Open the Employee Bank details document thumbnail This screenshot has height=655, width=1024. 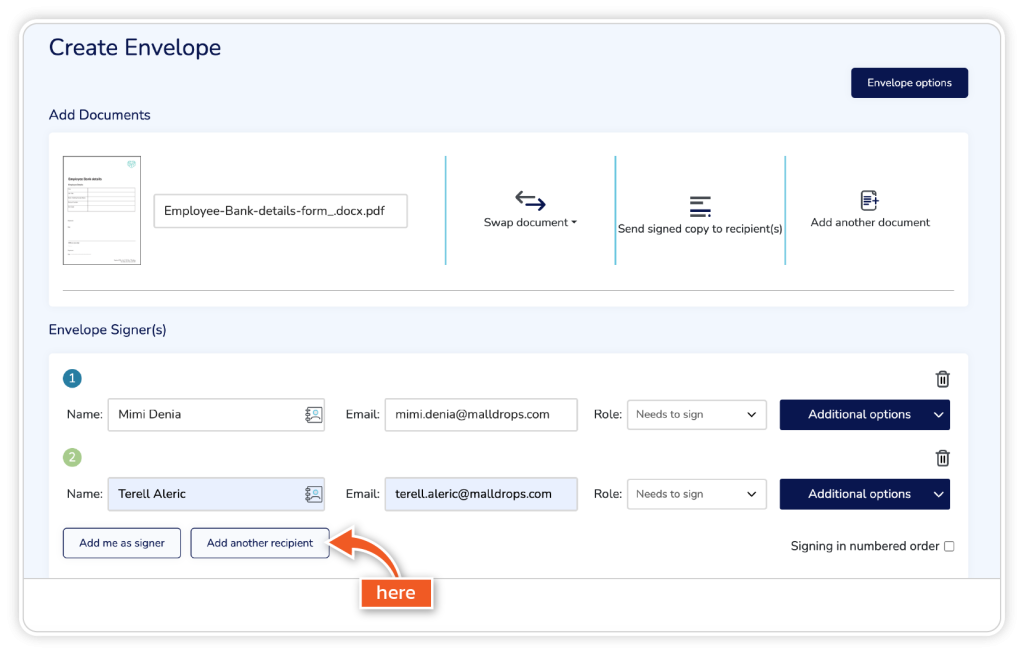(x=102, y=210)
